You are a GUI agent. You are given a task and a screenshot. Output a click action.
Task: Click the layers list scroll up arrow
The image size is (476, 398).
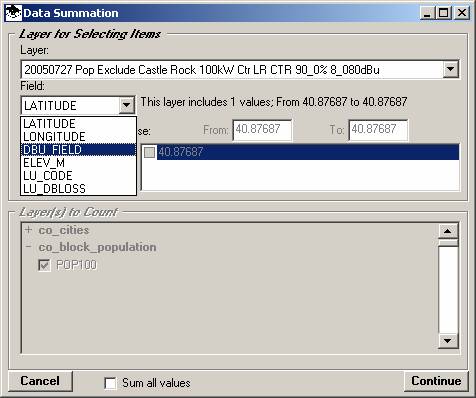pyautogui.click(x=448, y=231)
